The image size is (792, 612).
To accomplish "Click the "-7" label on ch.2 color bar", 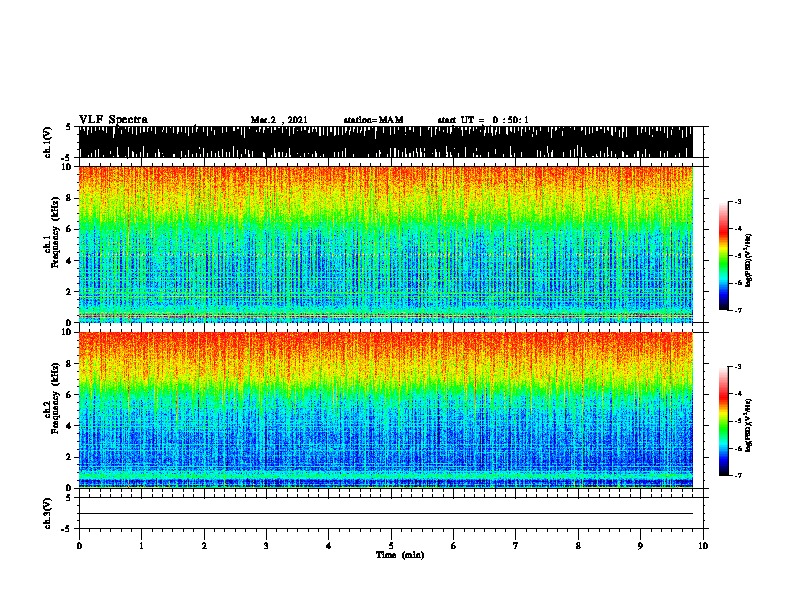I will pos(737,476).
